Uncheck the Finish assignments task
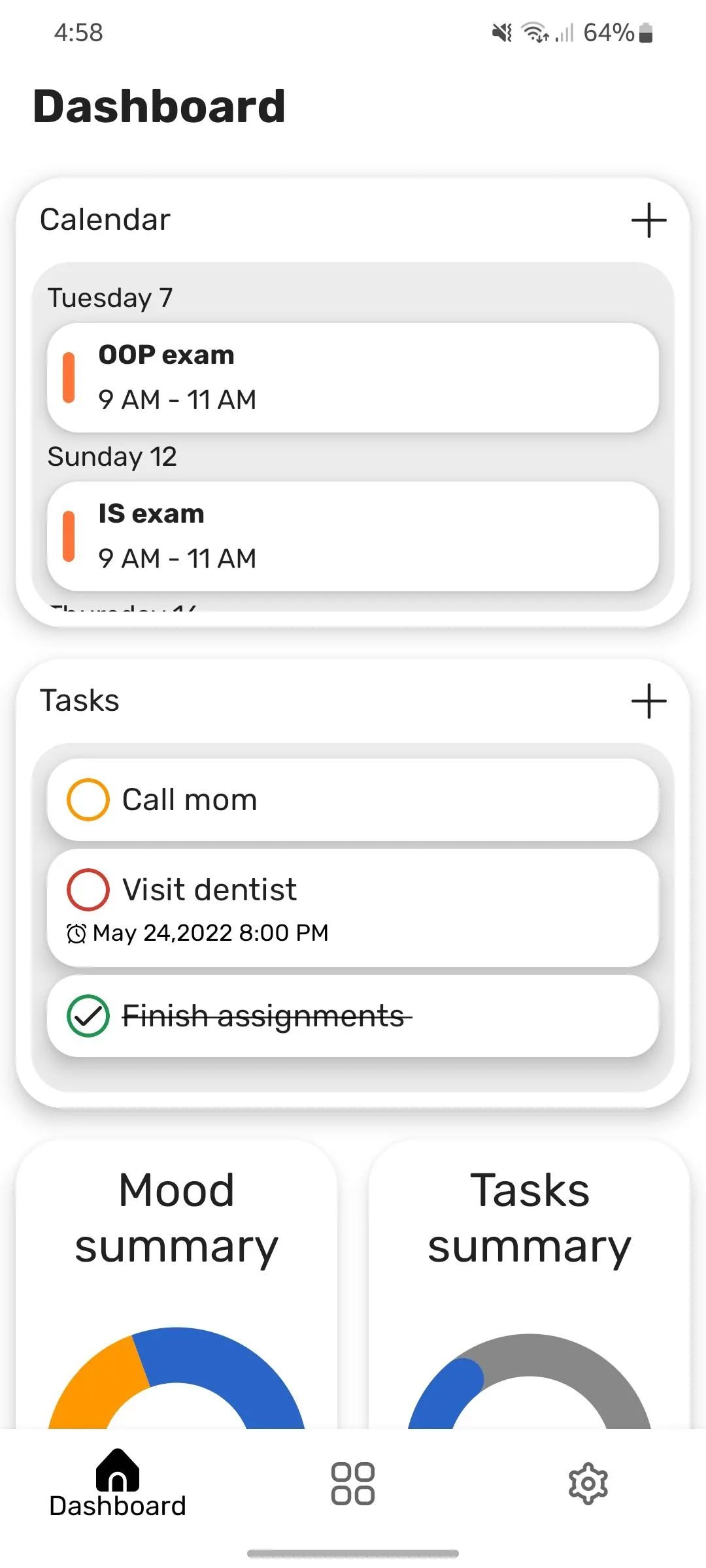 [88, 1016]
